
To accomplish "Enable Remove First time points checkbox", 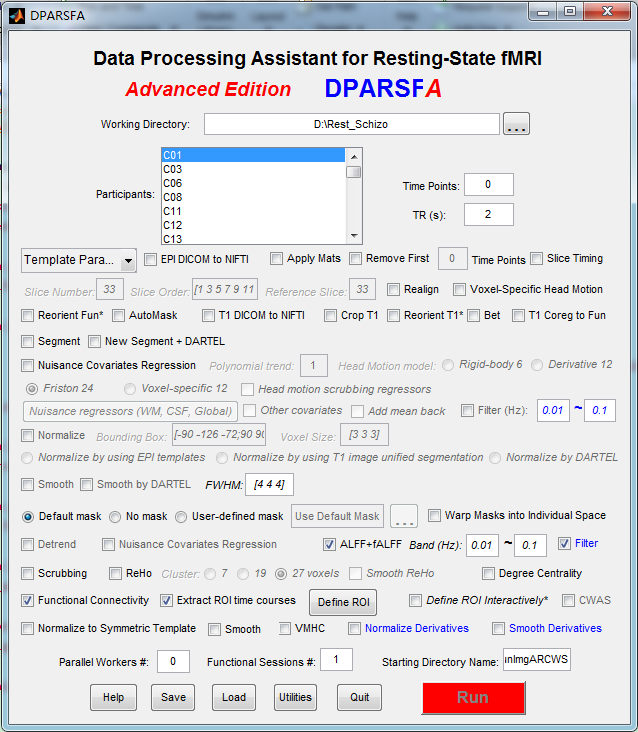I will 356,259.
